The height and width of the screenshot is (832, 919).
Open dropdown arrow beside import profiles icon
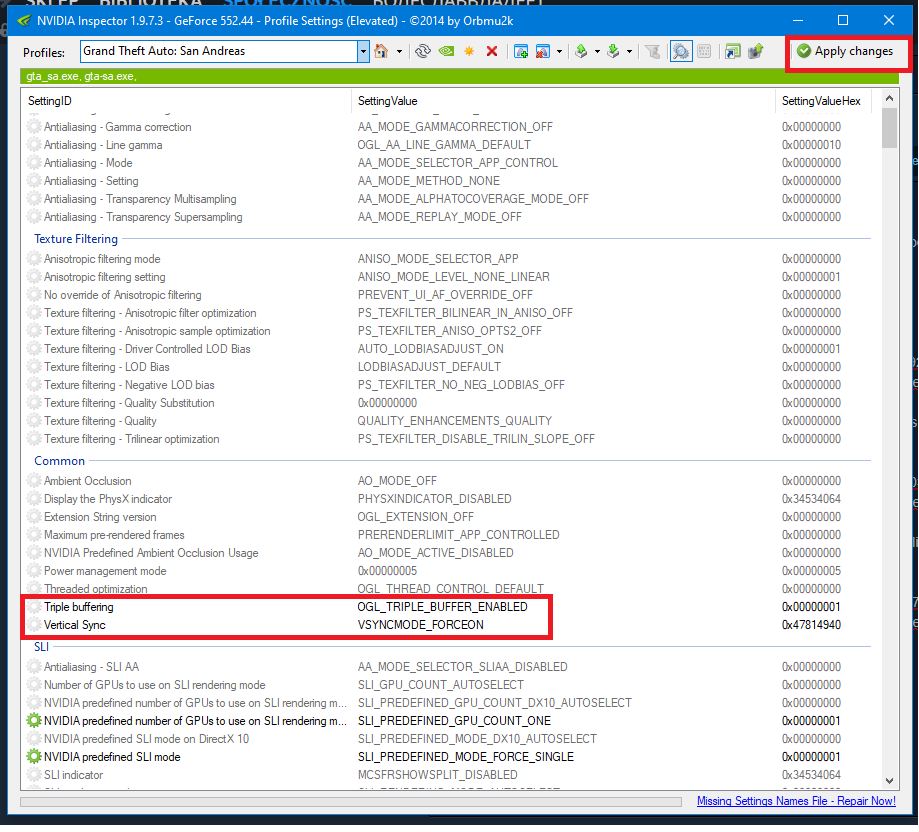(629, 52)
